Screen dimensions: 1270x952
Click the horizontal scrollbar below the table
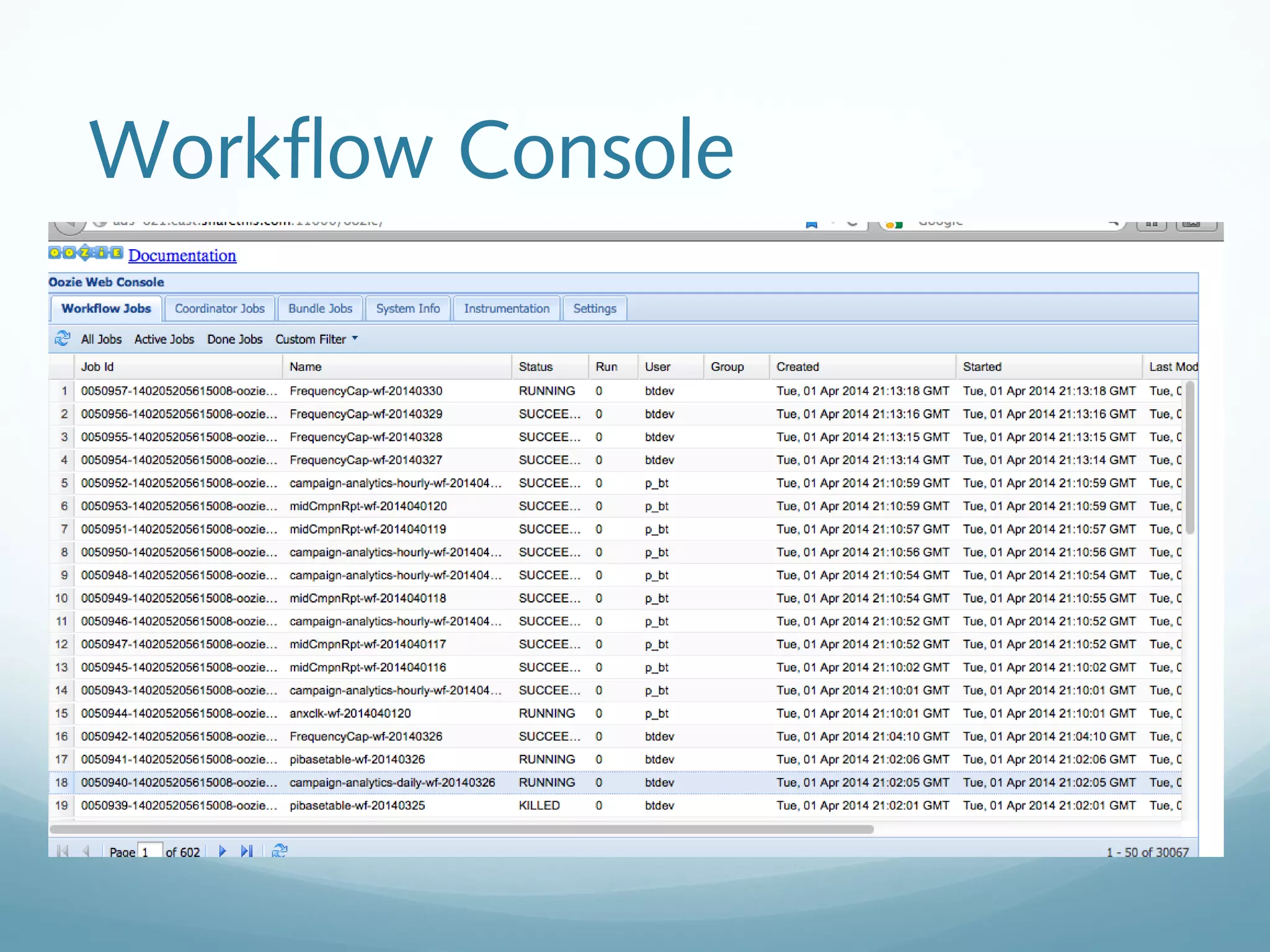(x=461, y=829)
